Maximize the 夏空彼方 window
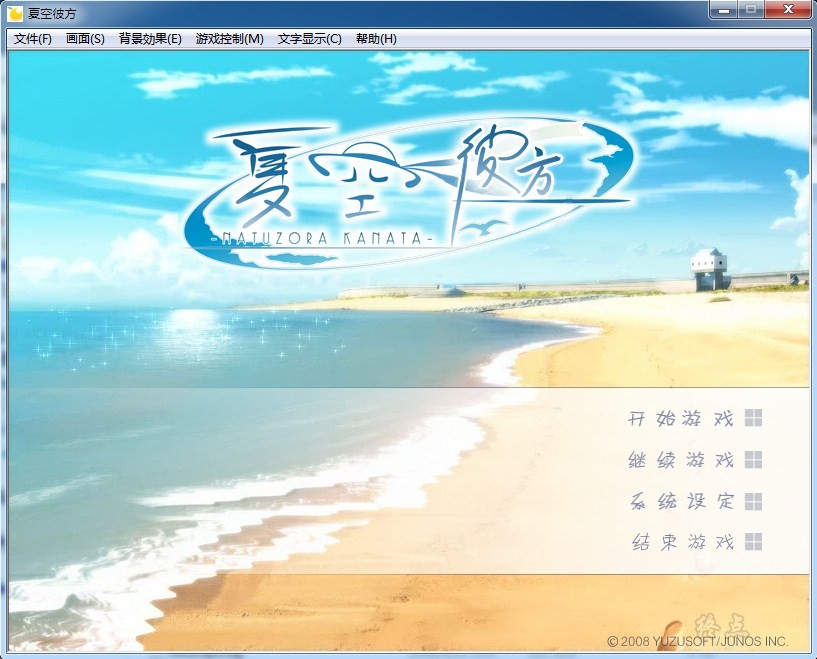 tap(750, 9)
